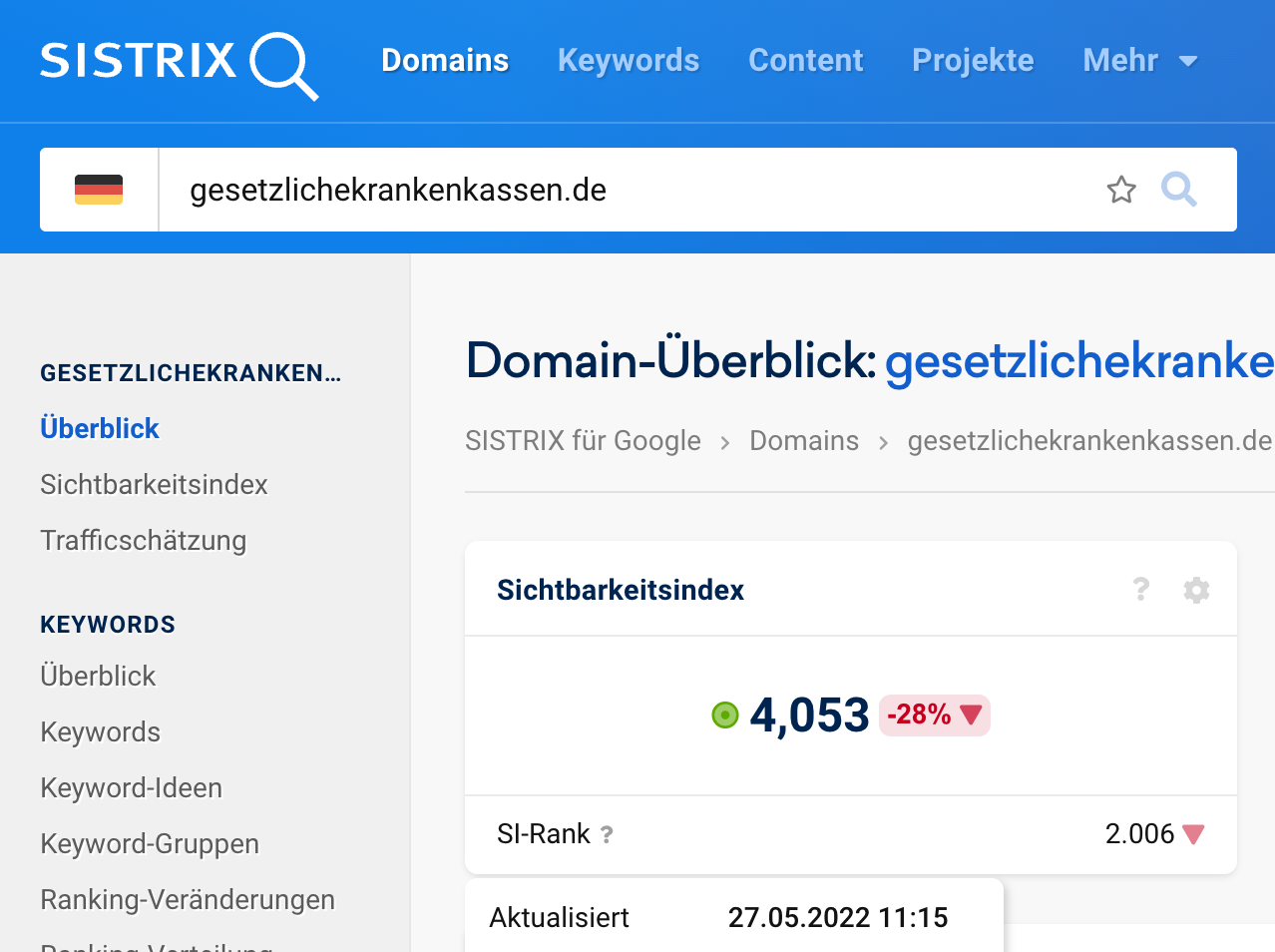Open Ranking-Veränderungen sidebar link
This screenshot has height=952, width=1275.
coord(188,900)
